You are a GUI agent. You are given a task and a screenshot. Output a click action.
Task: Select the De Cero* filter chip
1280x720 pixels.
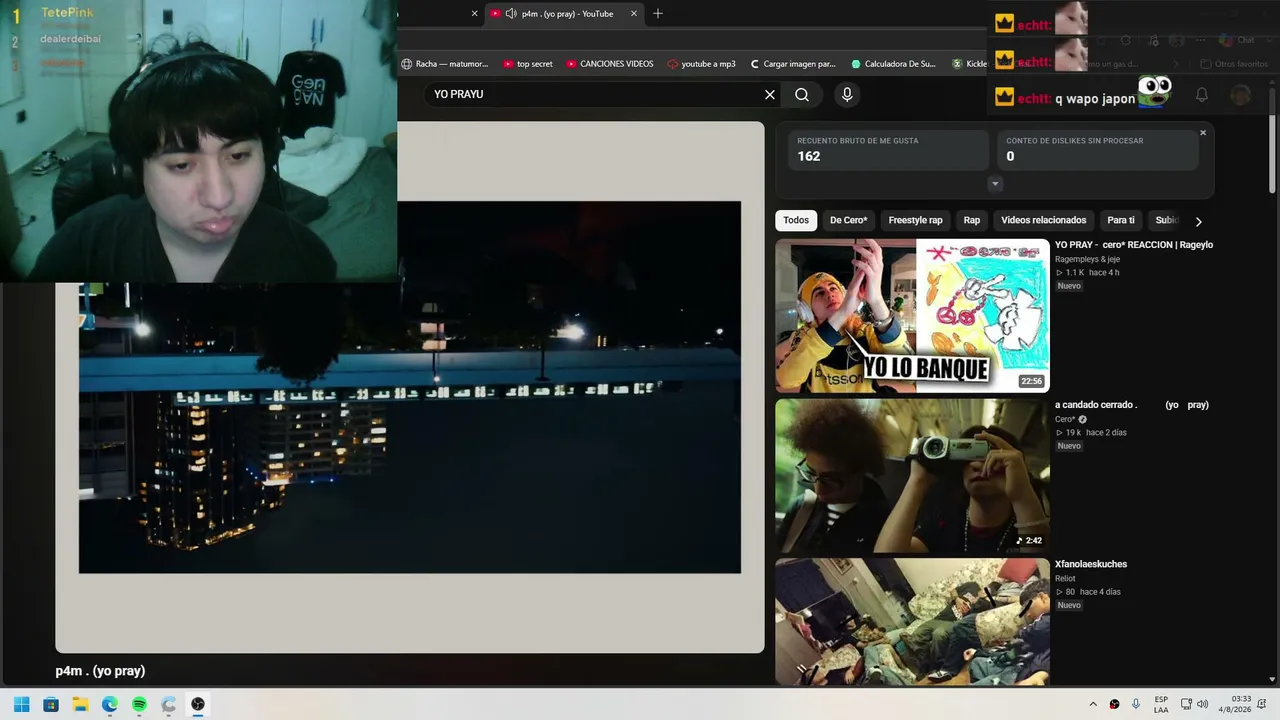pos(848,220)
